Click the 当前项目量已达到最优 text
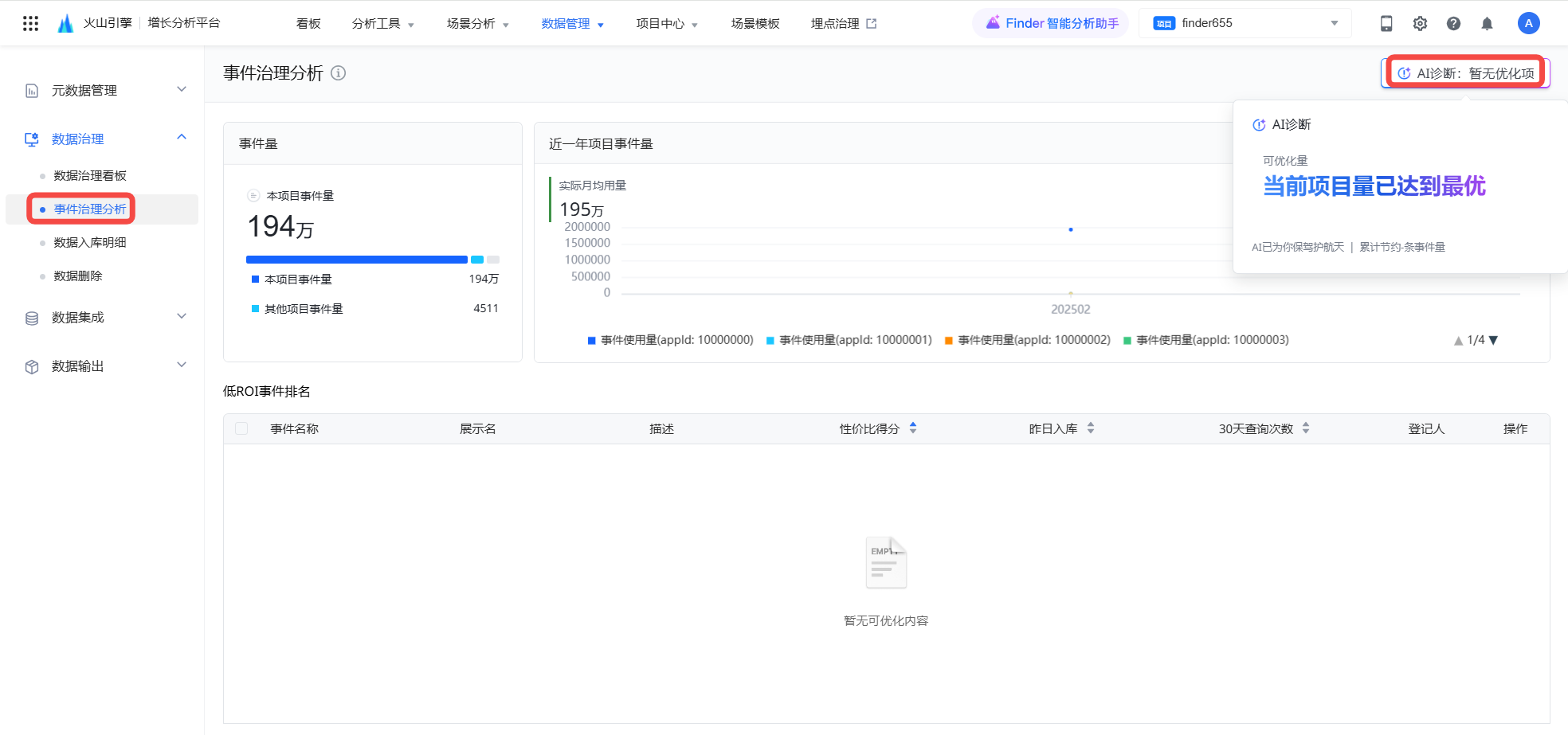1568x735 pixels. pos(1374,186)
